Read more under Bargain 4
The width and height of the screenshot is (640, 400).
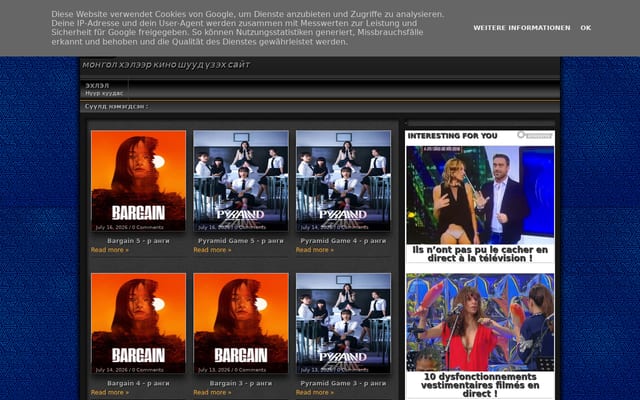pyautogui.click(x=109, y=392)
